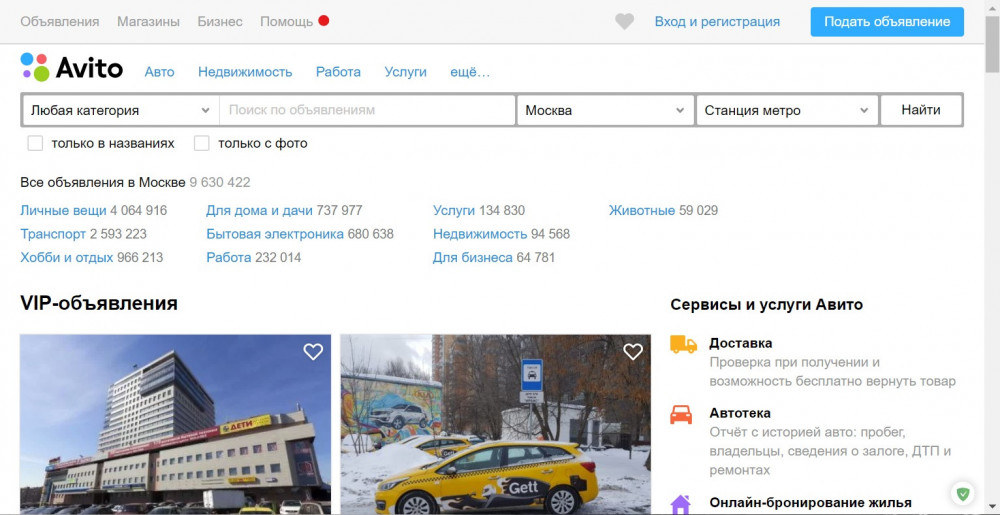Open 'Для дома и дачи' category link
The width and height of the screenshot is (1000, 515).
click(260, 210)
